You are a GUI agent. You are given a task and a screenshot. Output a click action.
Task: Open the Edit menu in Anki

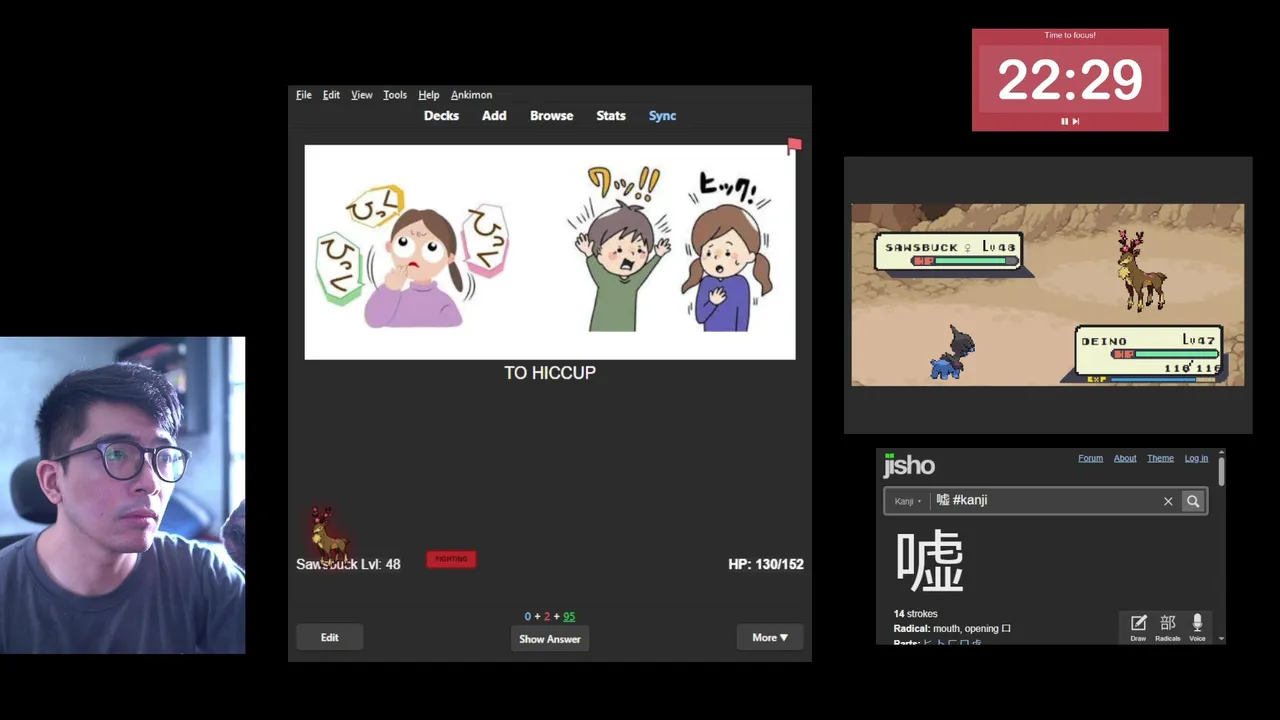coord(331,95)
